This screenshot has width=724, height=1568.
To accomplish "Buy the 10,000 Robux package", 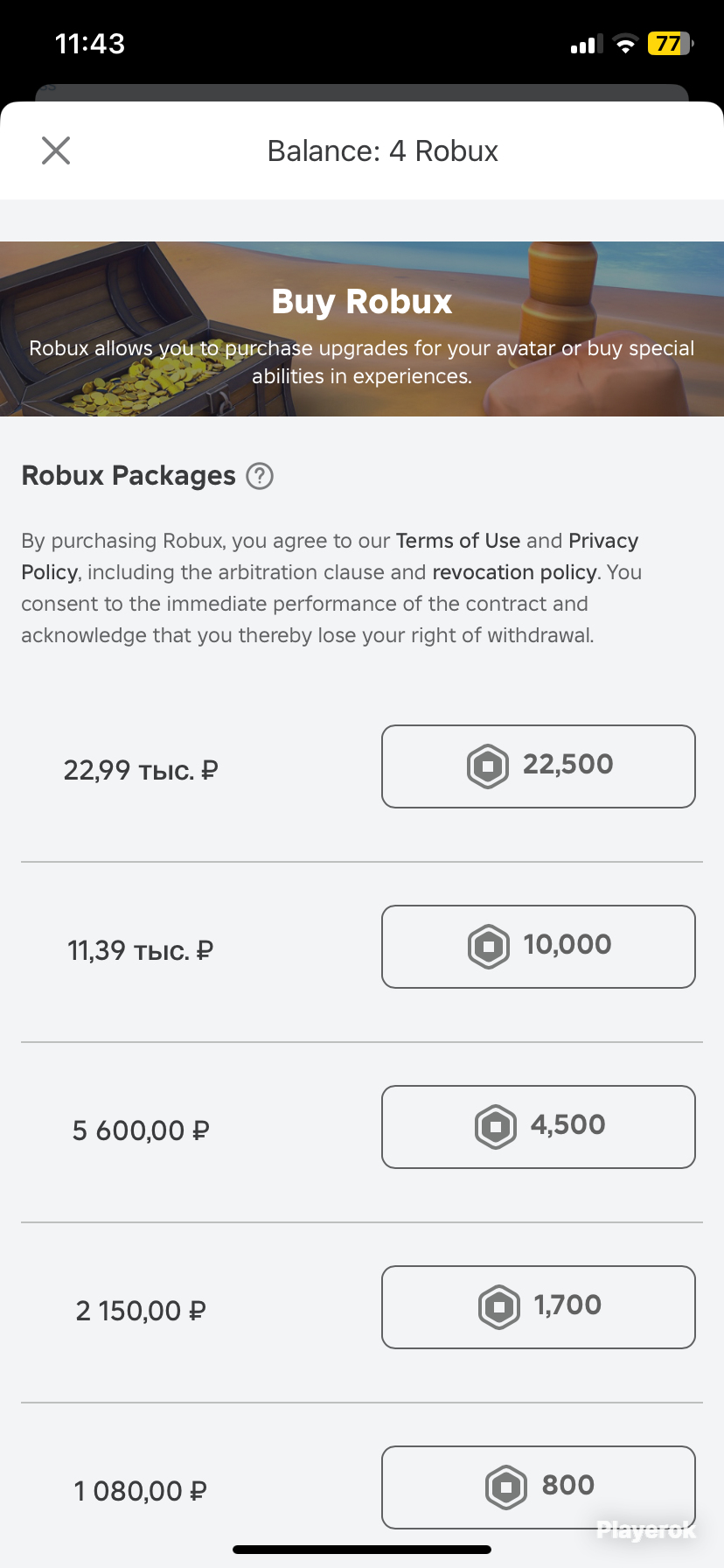I will click(x=539, y=947).
